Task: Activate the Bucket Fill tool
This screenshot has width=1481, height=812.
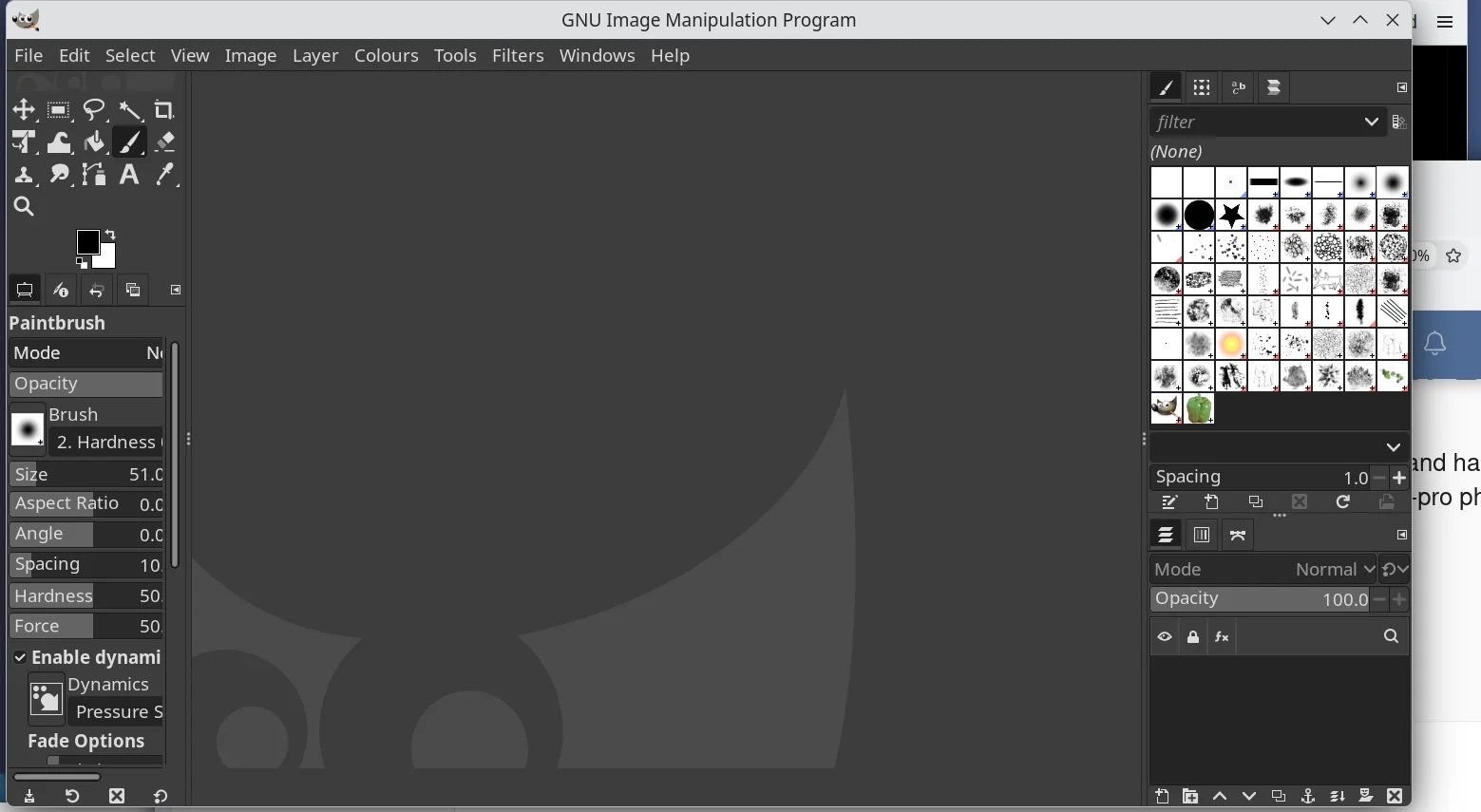Action: pyautogui.click(x=94, y=142)
